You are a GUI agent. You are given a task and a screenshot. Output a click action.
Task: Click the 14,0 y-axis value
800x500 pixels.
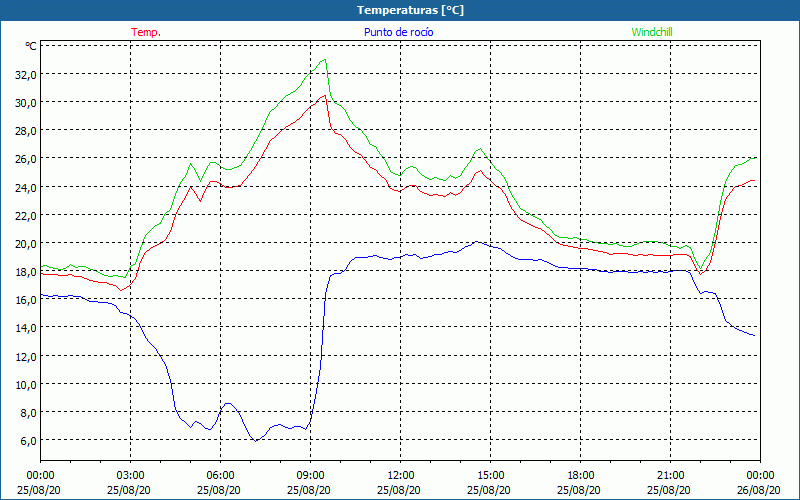coord(26,328)
